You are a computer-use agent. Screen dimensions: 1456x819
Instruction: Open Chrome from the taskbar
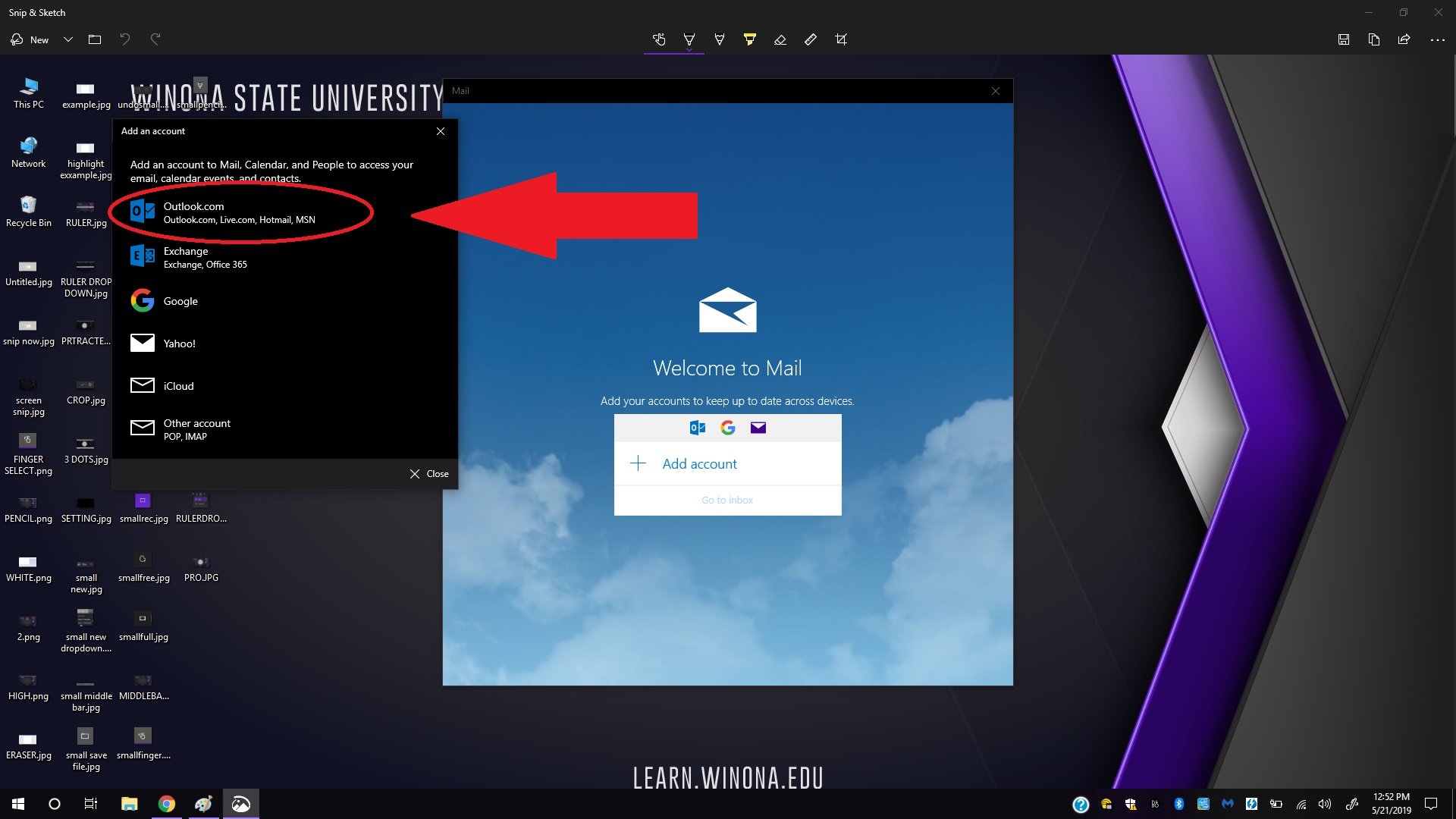click(x=167, y=804)
